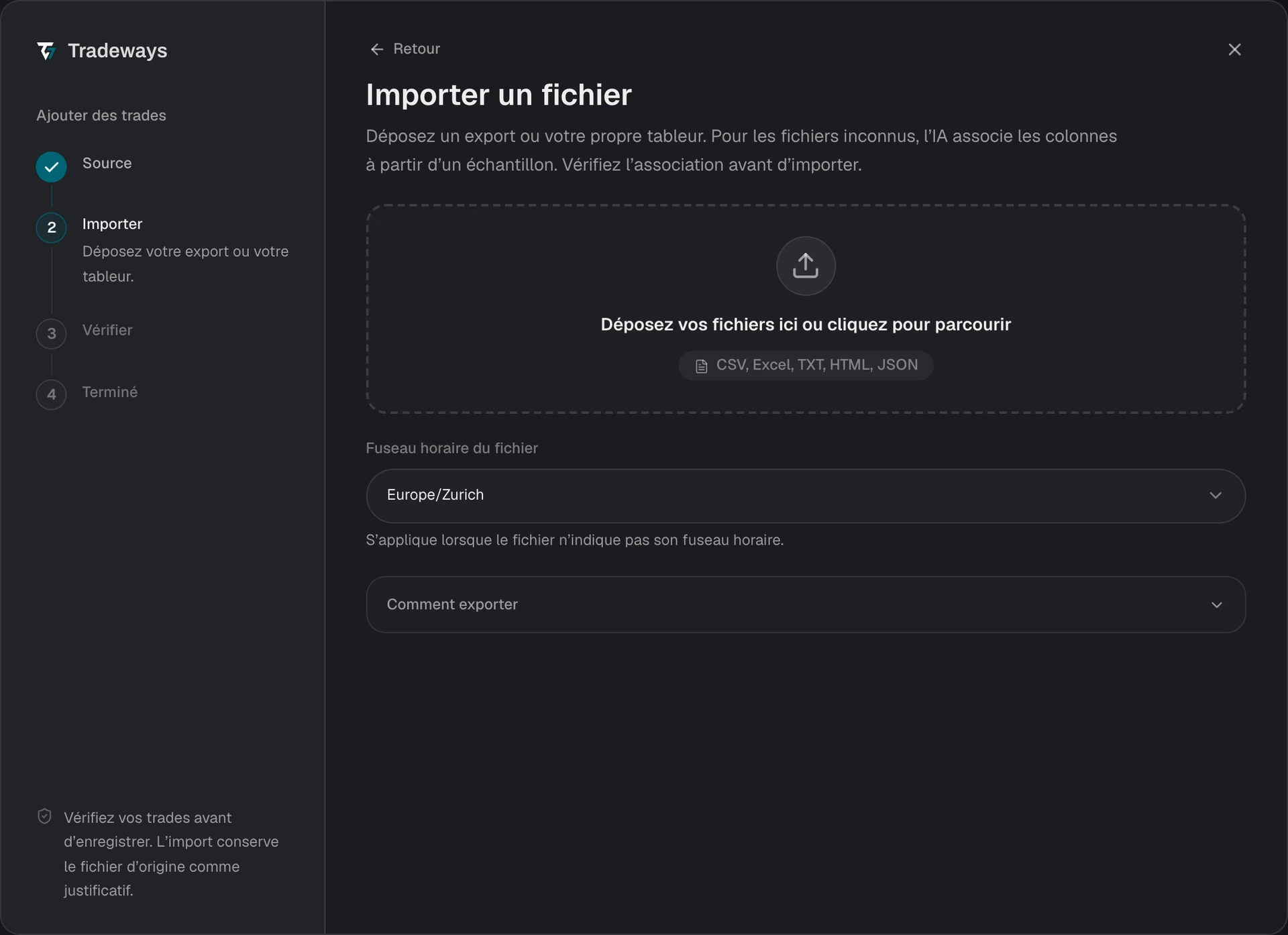Select the Importer step label

point(112,224)
